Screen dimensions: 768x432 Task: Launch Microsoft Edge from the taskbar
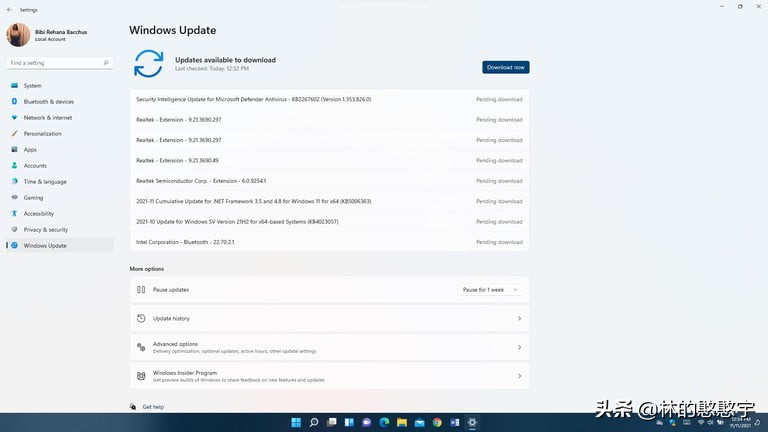click(x=384, y=422)
